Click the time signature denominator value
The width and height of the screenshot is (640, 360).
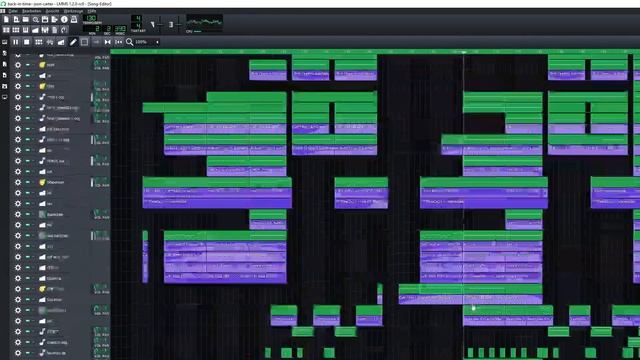(136, 26)
